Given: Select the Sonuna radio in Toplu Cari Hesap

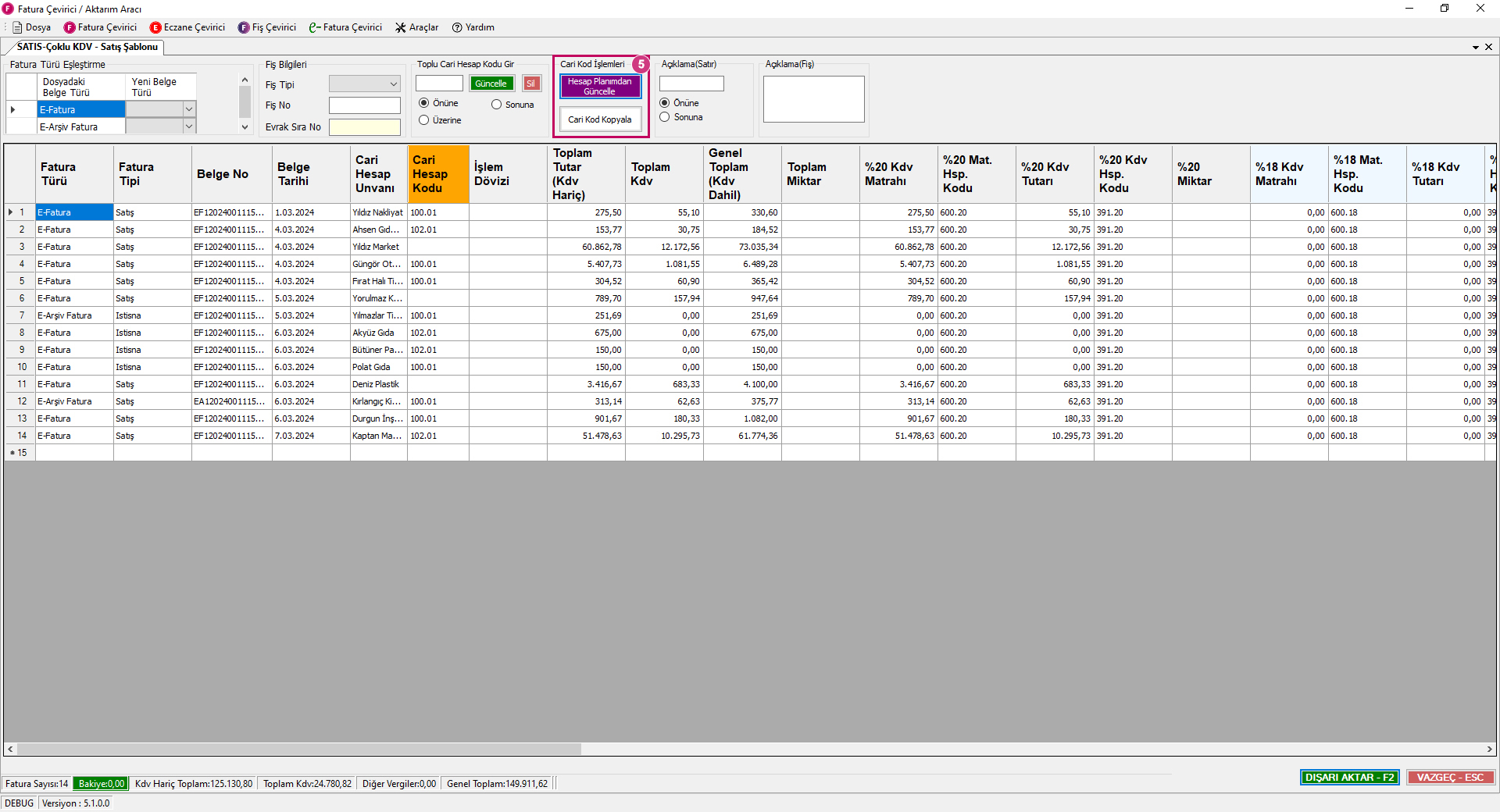Looking at the screenshot, I should tap(497, 105).
